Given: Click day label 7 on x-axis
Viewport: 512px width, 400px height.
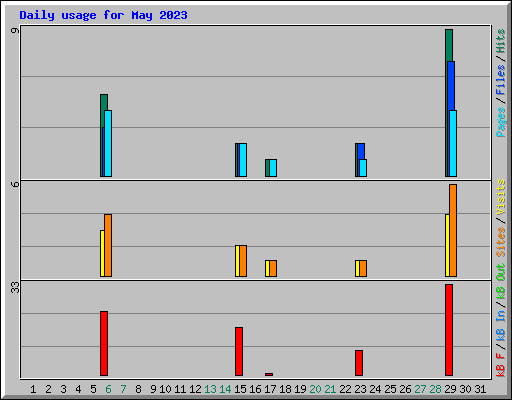Looking at the screenshot, I should pos(123,389).
